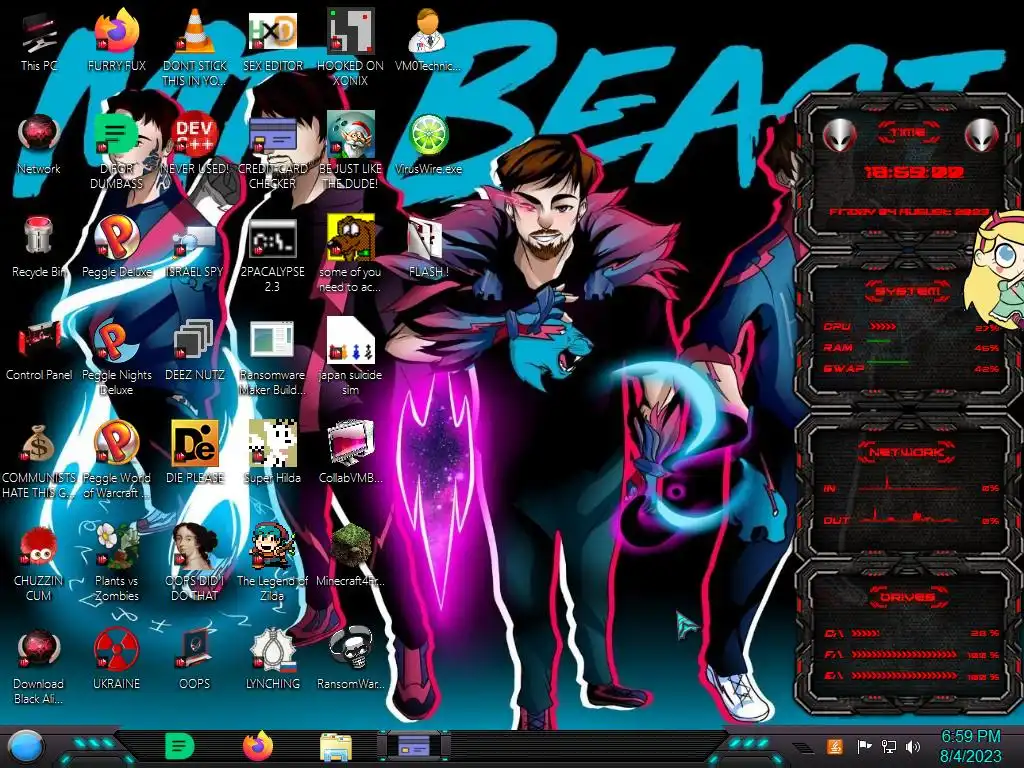Click the right alien head on TIME widget
The height and width of the screenshot is (768, 1024).
click(x=982, y=135)
